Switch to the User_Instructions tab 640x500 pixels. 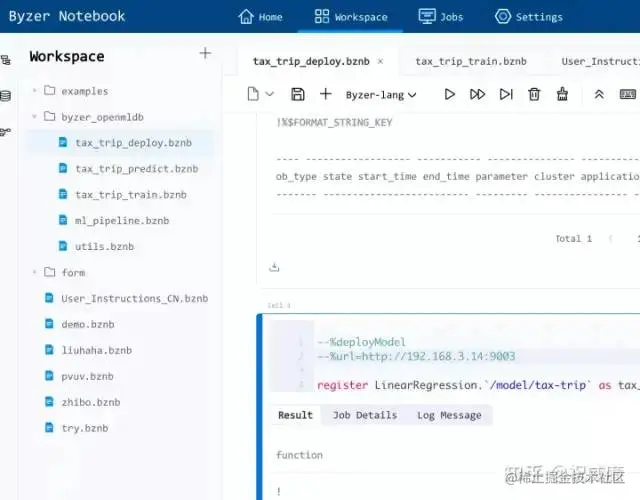pos(600,61)
